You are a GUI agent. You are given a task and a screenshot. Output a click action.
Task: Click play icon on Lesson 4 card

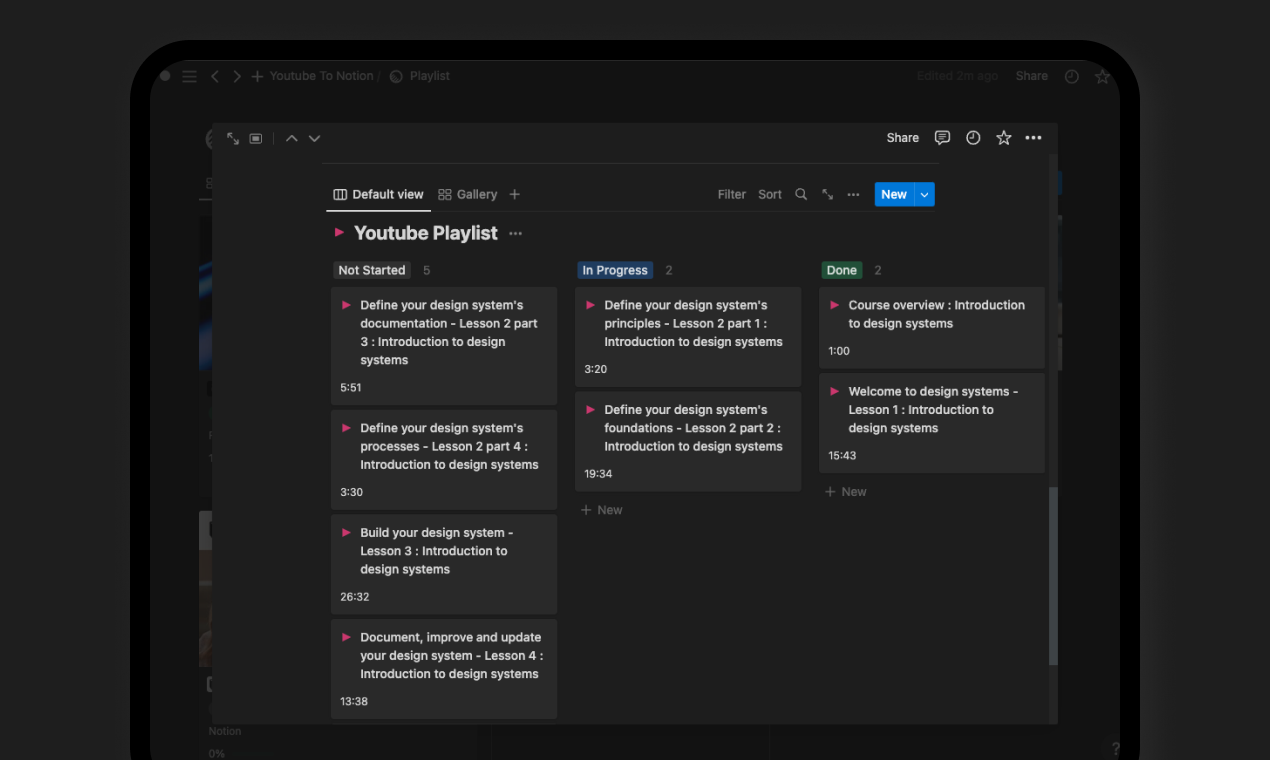[x=346, y=637]
